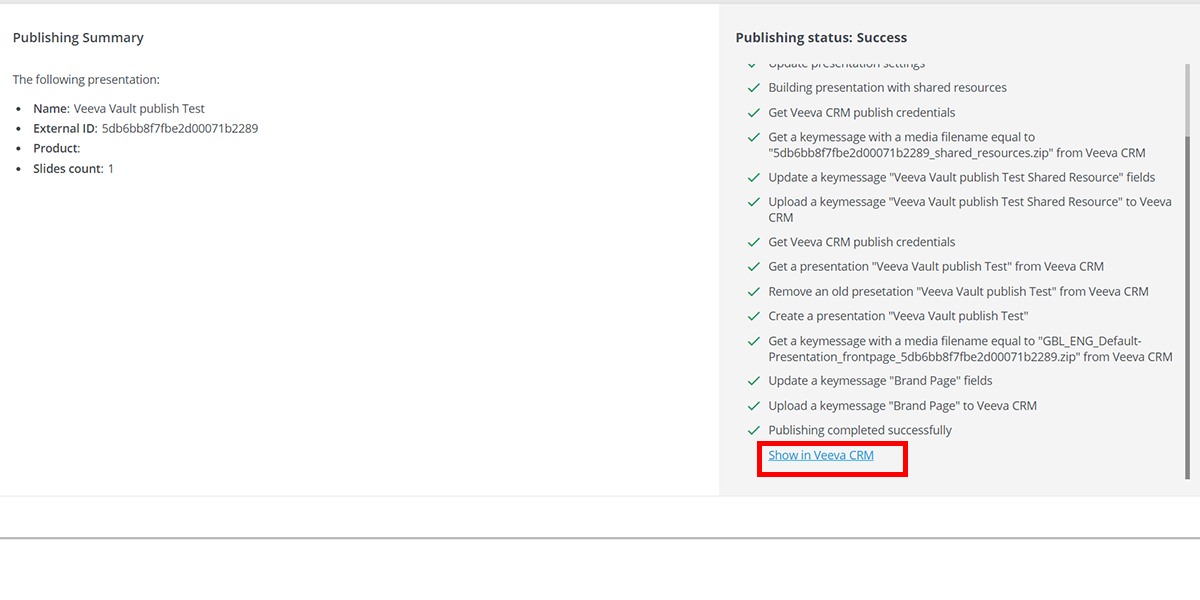This screenshot has height=600, width=1200.
Task: Click checkmark next to Building presentation step
Action: (x=754, y=88)
